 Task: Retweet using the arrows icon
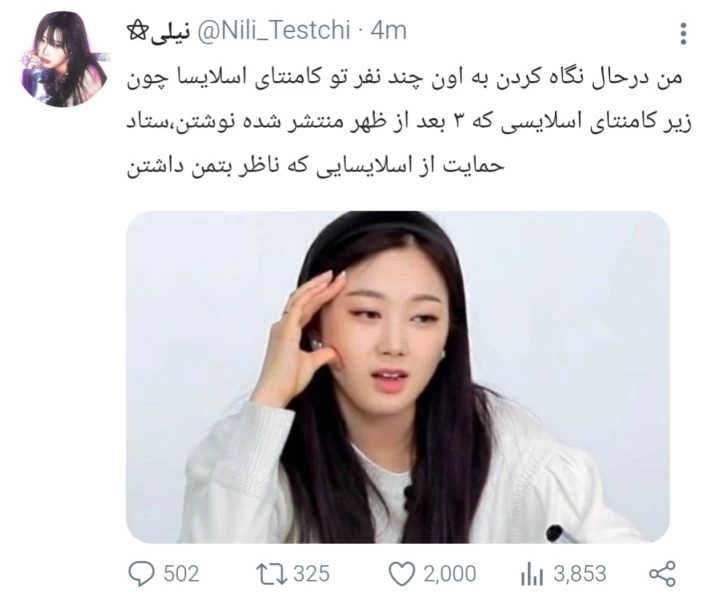pyautogui.click(x=270, y=574)
